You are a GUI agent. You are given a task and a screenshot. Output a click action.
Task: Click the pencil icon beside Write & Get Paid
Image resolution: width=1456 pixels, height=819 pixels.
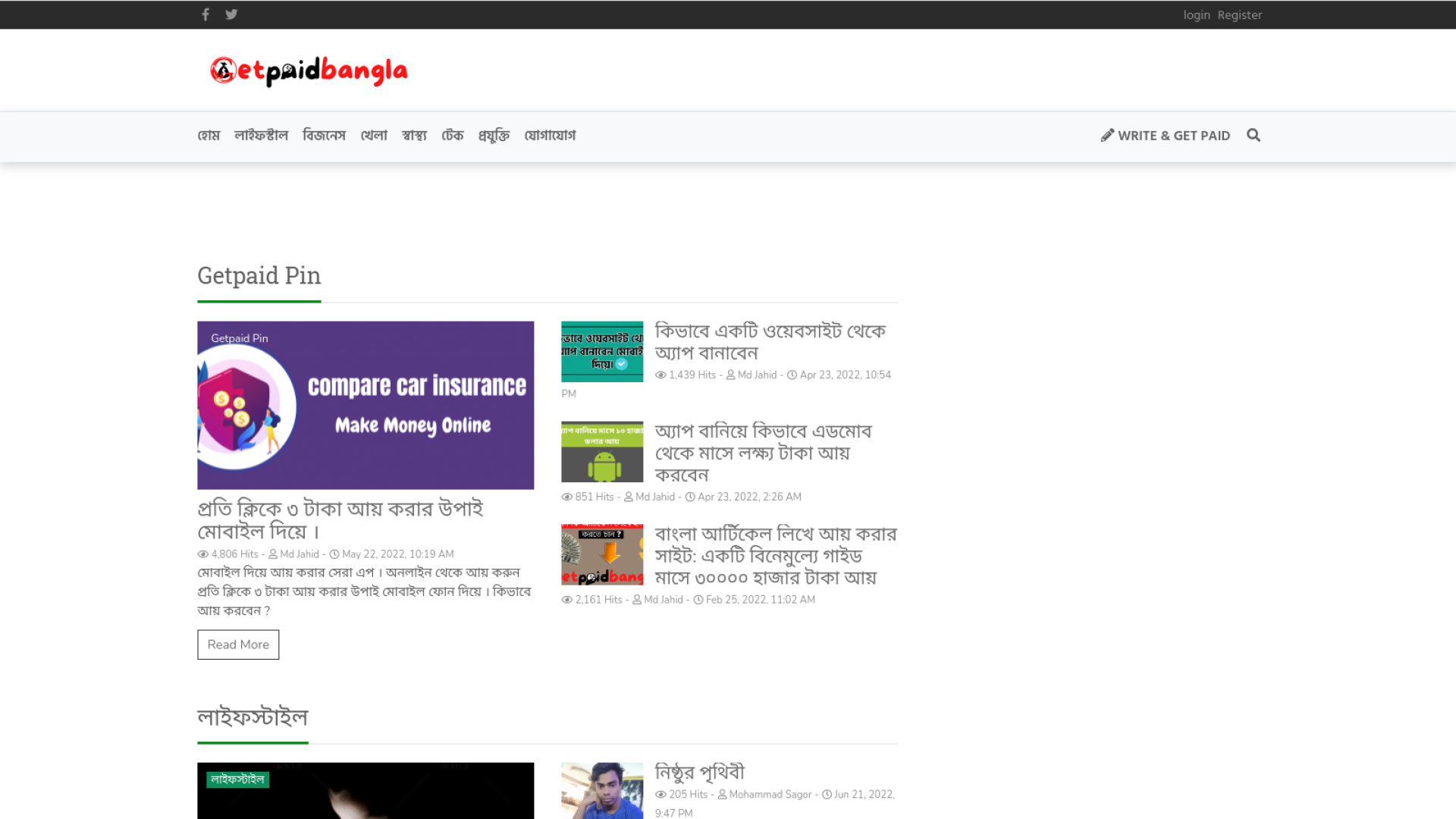tap(1107, 135)
